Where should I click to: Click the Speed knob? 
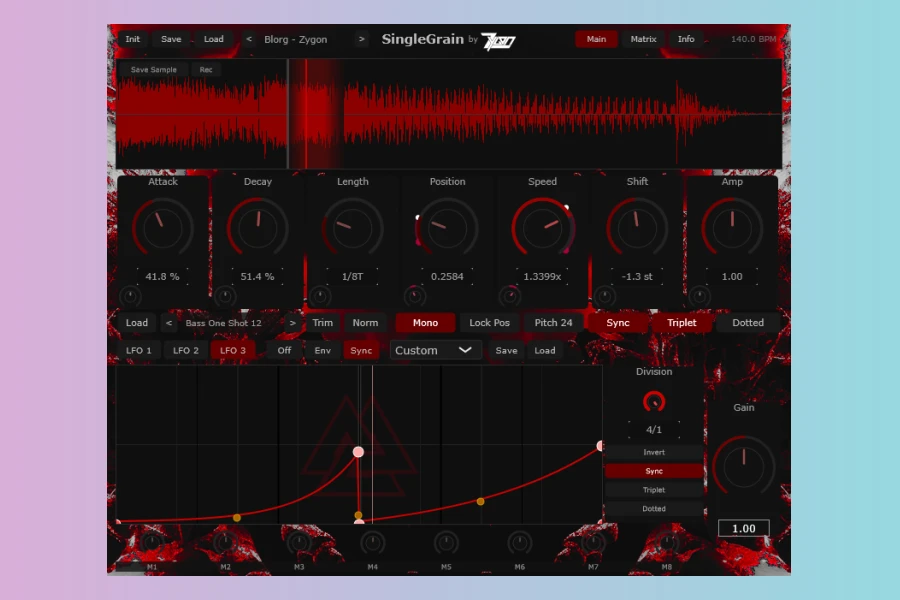tap(542, 228)
